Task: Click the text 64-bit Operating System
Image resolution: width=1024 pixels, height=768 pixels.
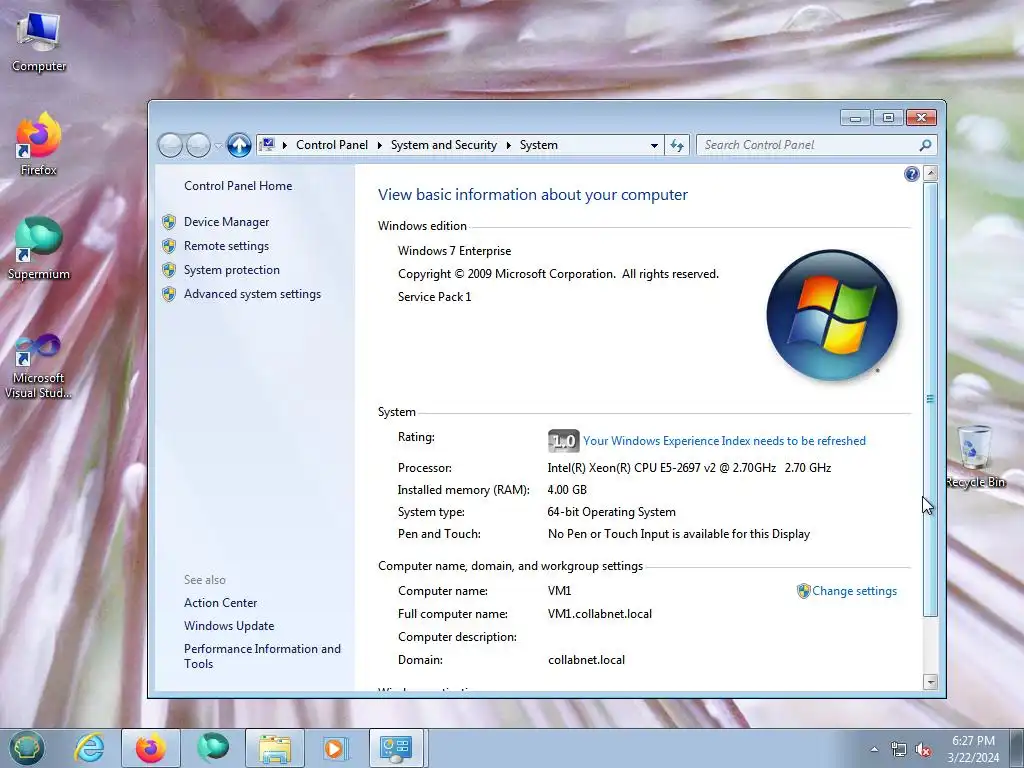Action: (x=612, y=512)
